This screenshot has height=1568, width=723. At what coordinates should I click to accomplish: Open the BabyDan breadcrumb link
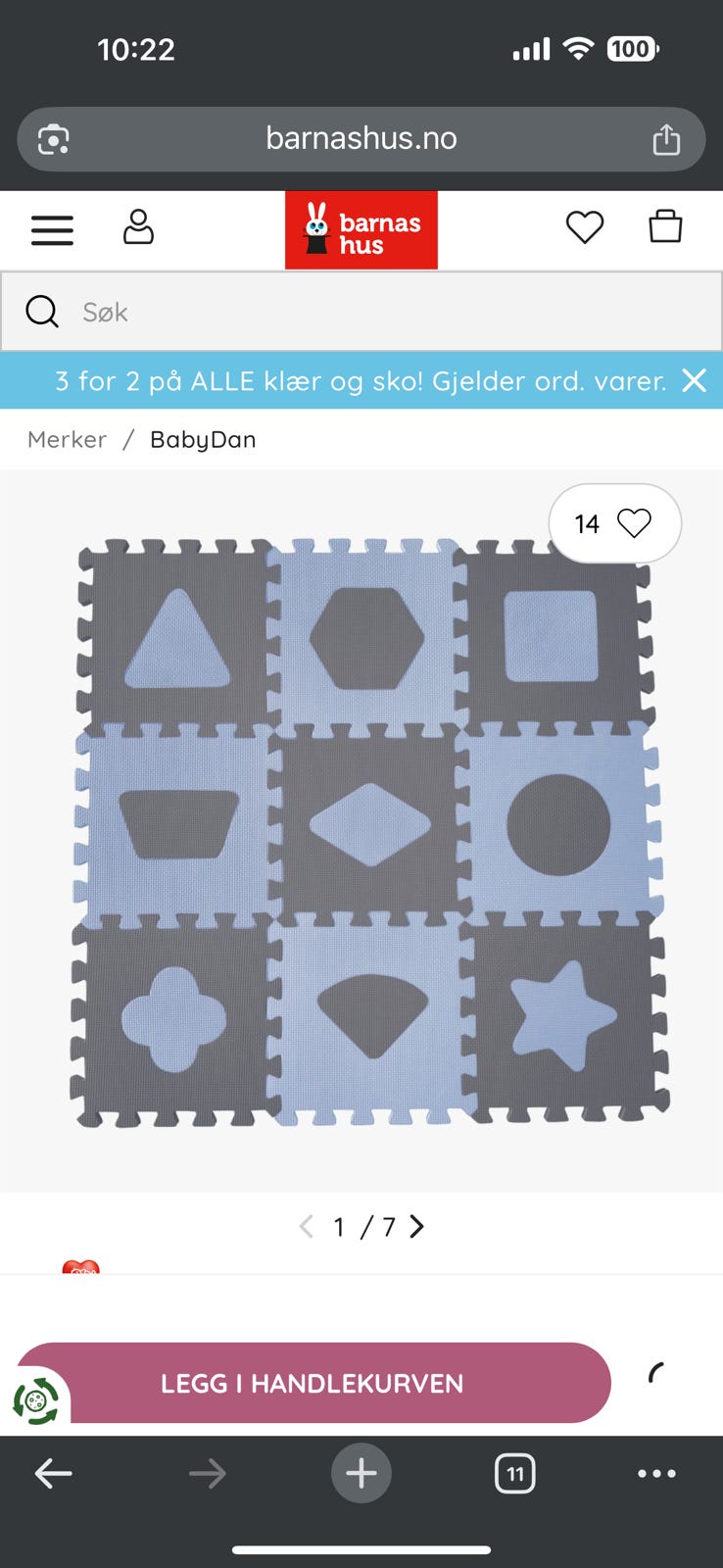(x=203, y=439)
